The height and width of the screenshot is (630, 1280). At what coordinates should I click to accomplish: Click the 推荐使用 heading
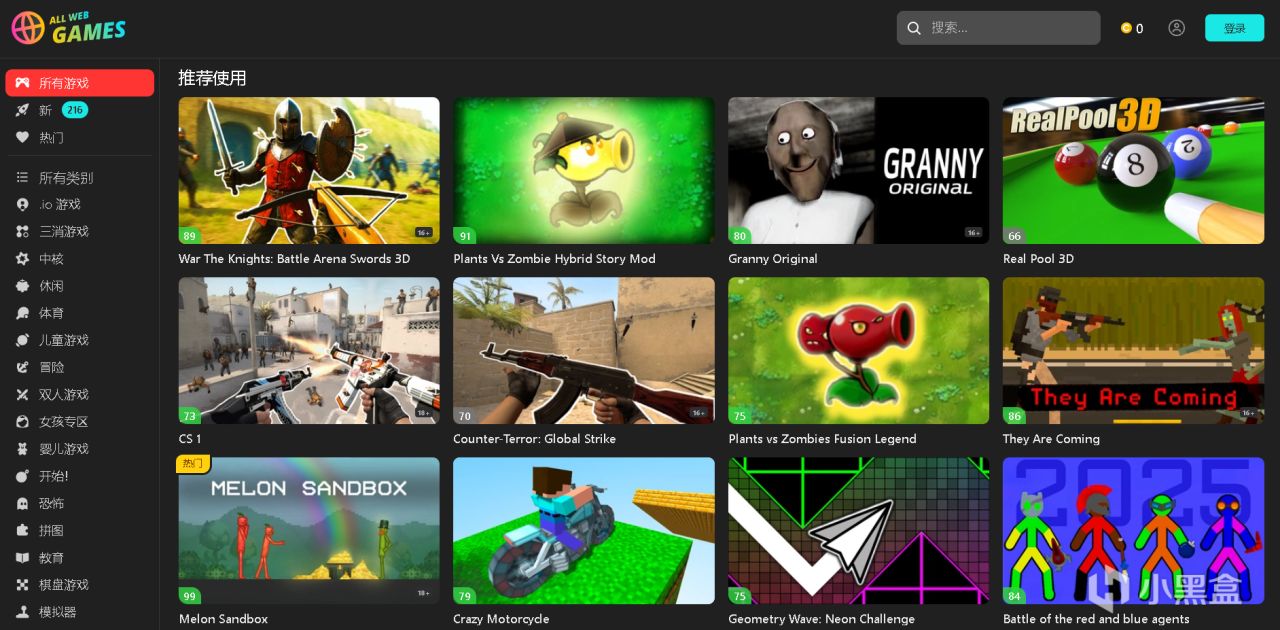click(x=212, y=78)
